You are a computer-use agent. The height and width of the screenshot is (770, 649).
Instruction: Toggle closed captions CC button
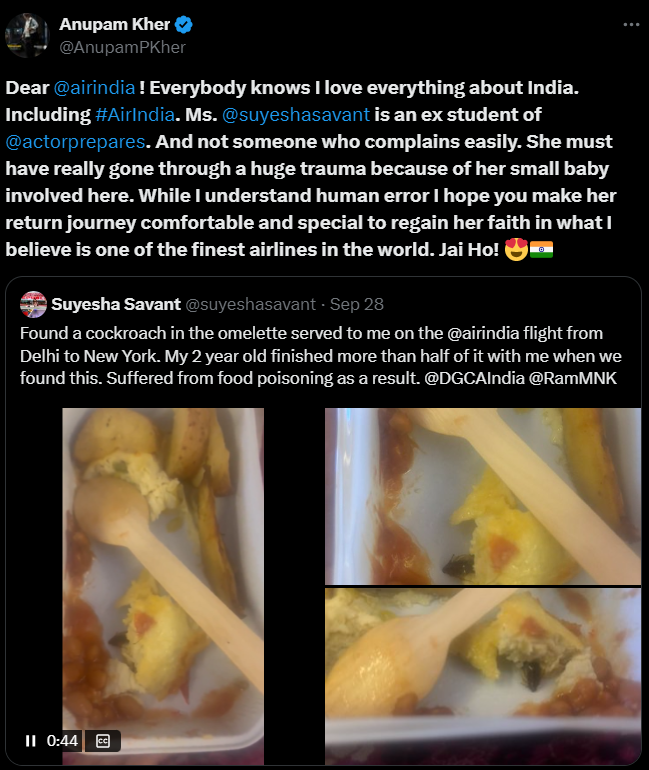point(103,741)
